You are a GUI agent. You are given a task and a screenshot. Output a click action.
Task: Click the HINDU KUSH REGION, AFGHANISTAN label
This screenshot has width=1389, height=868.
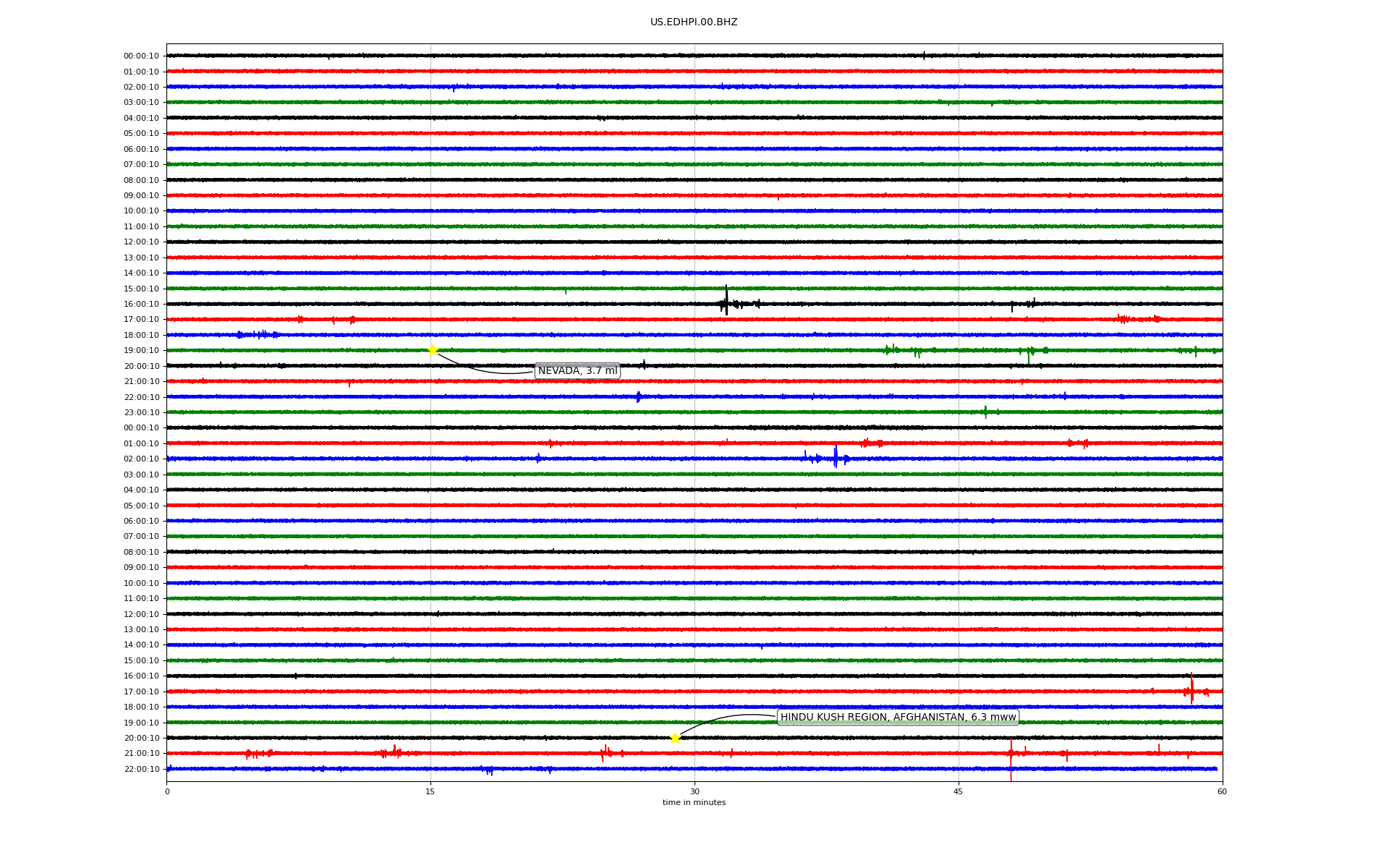pos(898,718)
